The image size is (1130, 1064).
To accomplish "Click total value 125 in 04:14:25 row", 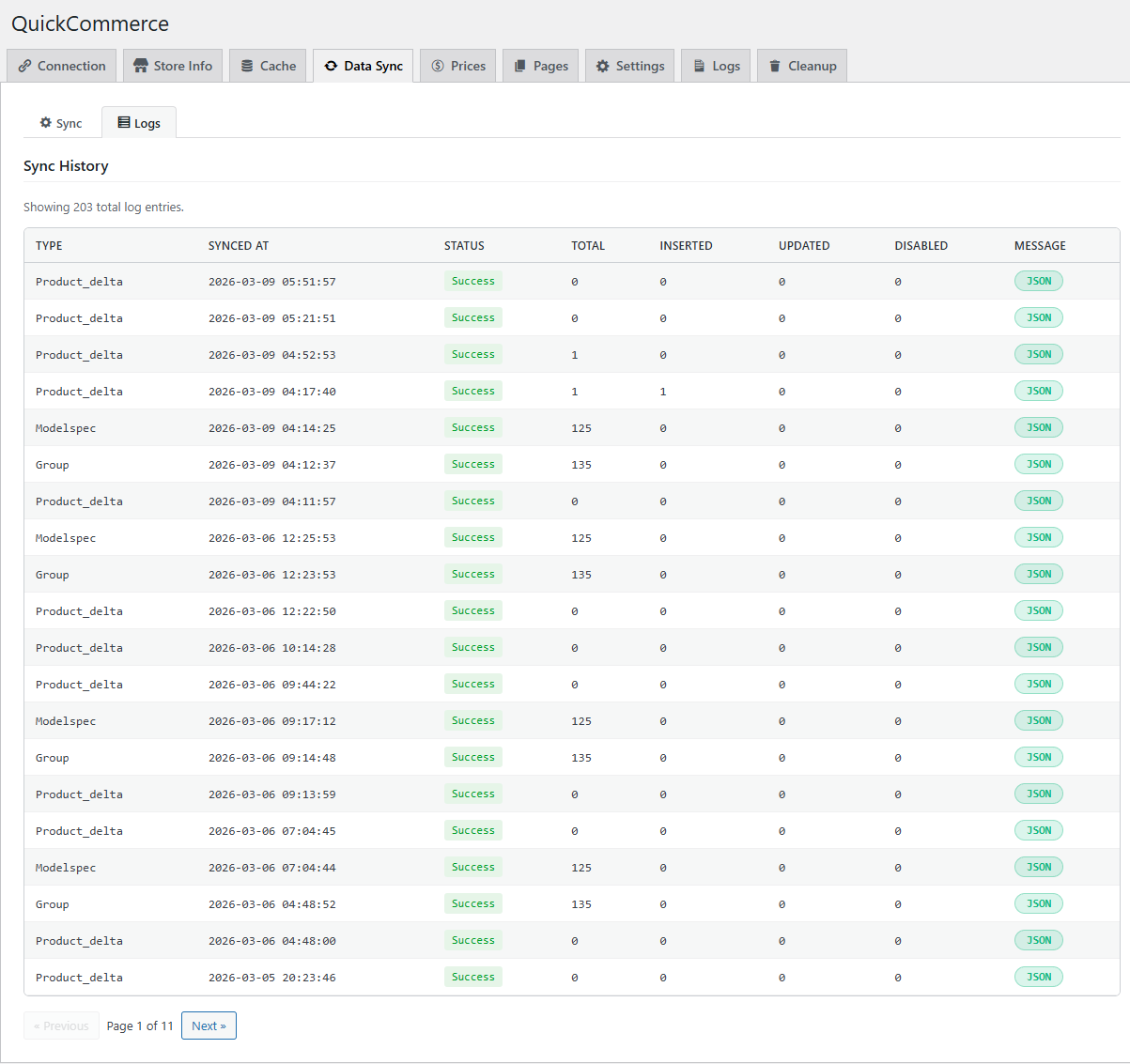I will pyautogui.click(x=581, y=428).
